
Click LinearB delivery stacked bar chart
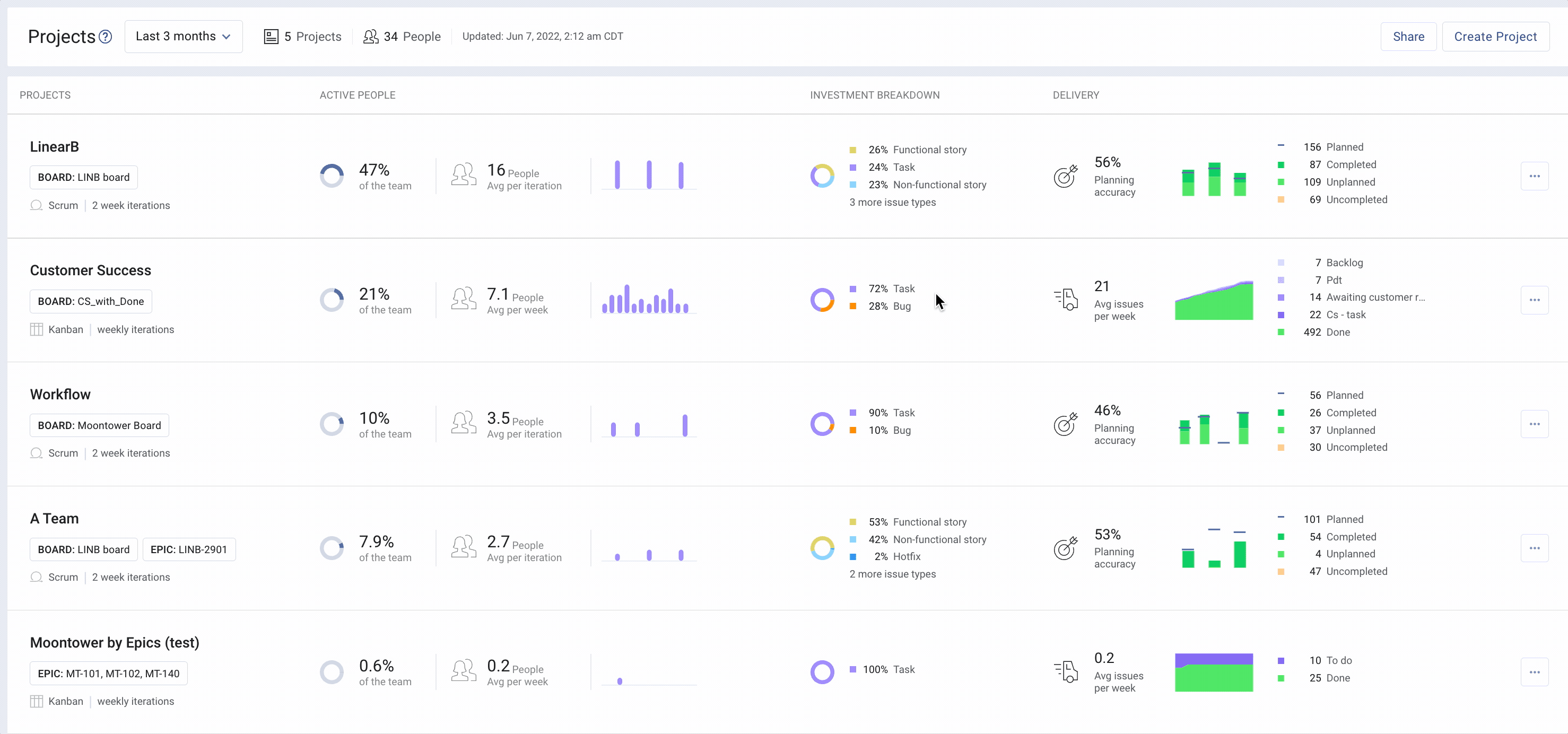click(x=1214, y=179)
